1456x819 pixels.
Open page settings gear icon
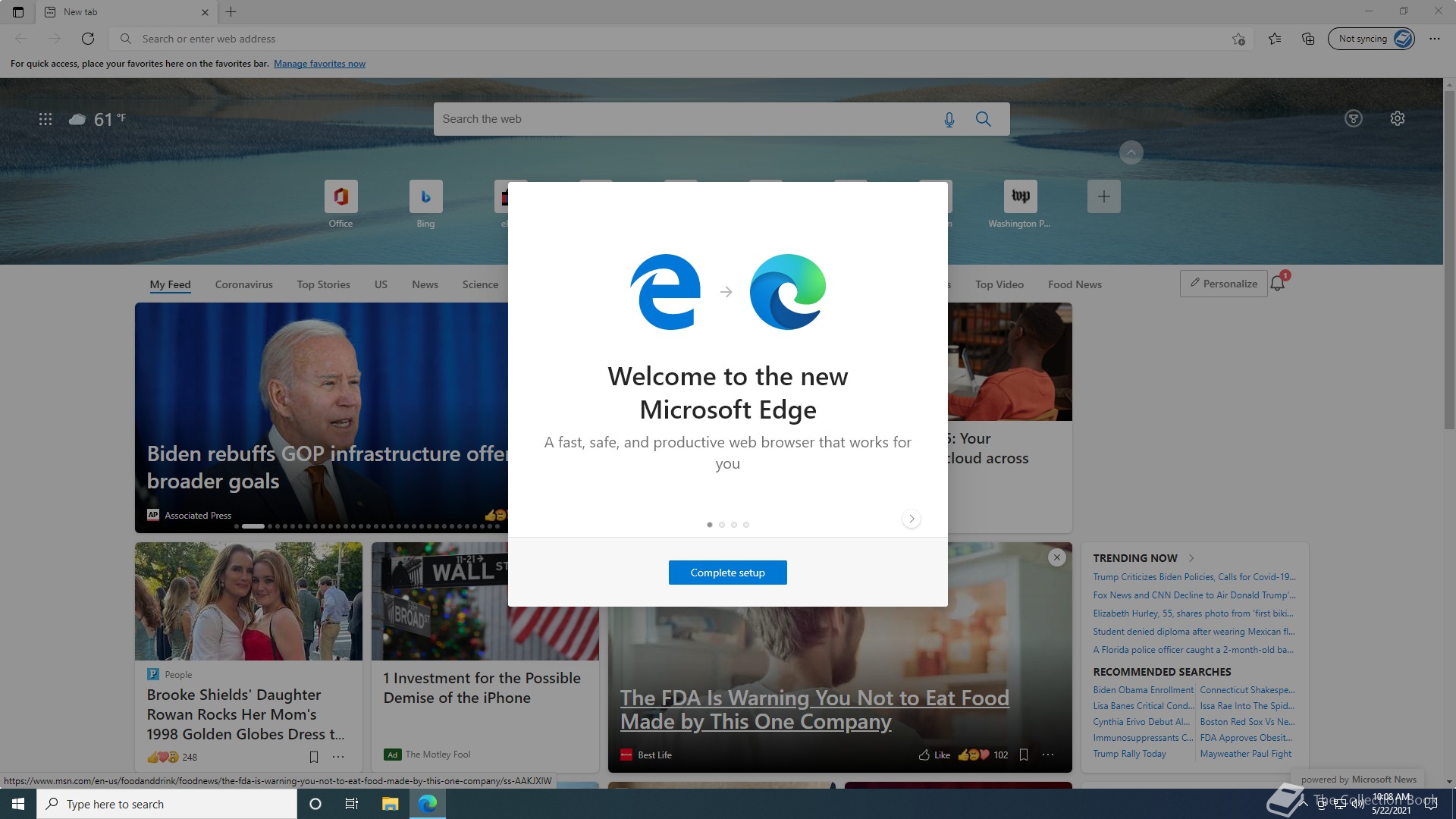point(1398,118)
